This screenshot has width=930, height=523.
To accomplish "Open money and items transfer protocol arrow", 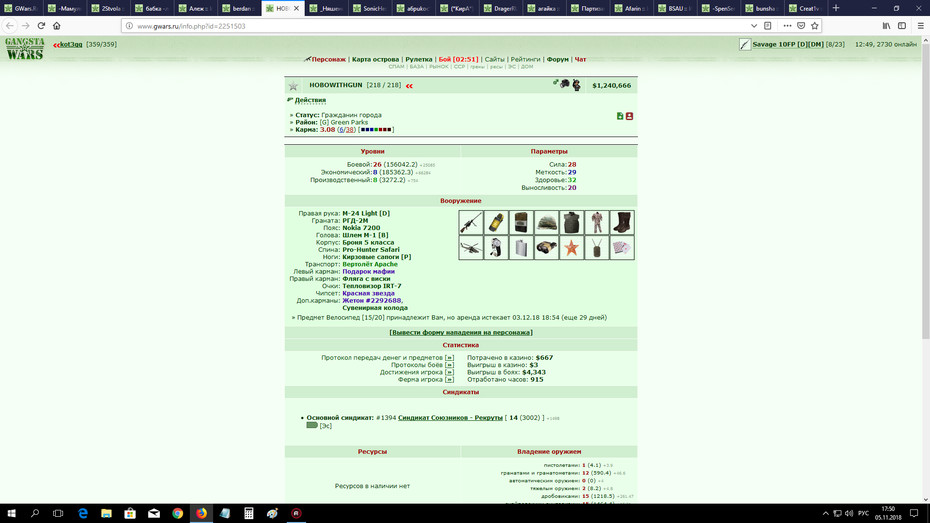I will [449, 358].
